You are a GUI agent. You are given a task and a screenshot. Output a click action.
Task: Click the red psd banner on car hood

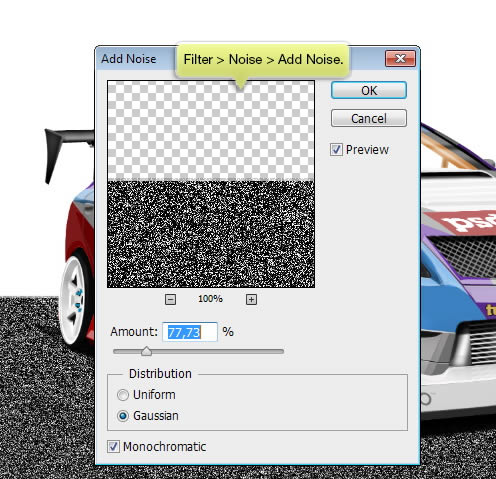[x=462, y=222]
